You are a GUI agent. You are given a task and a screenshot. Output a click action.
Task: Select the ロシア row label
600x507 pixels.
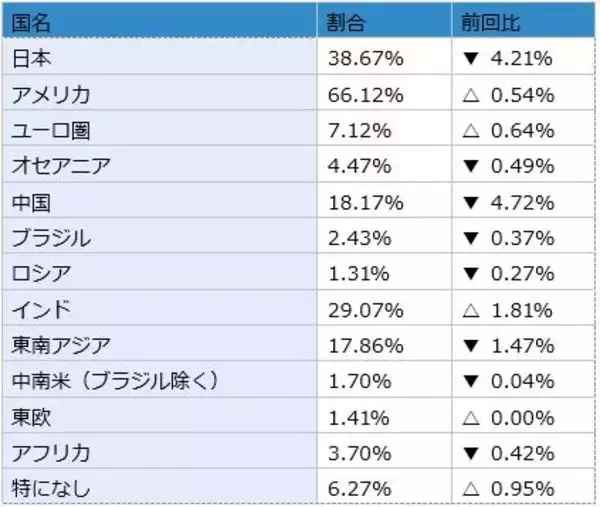pyautogui.click(x=42, y=274)
